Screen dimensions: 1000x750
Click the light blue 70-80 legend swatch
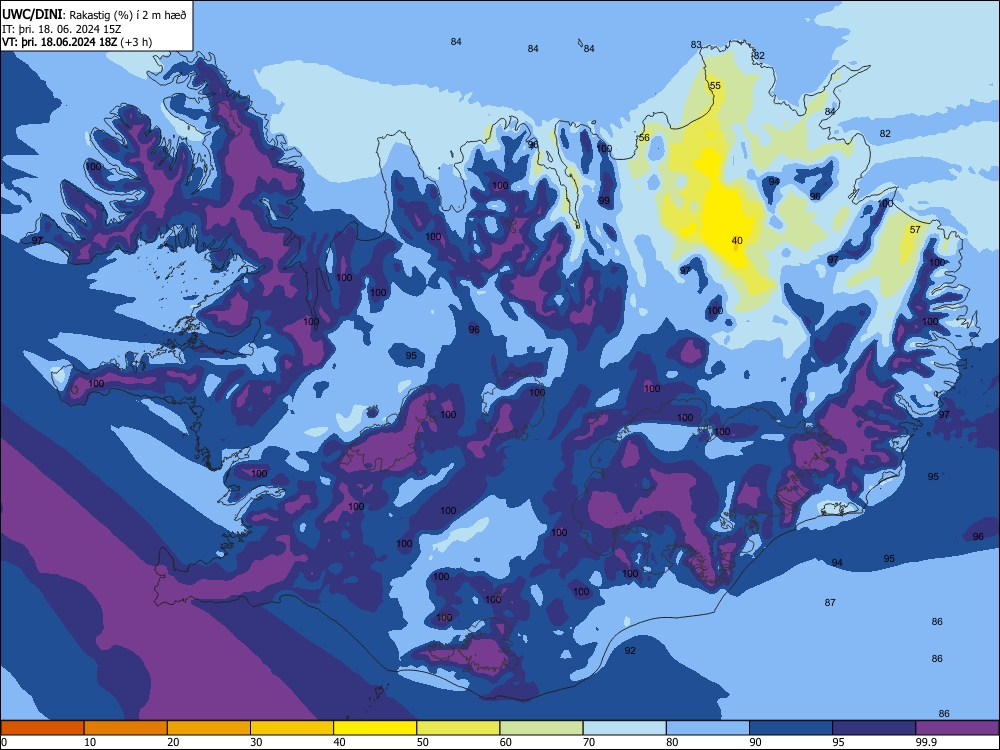click(x=624, y=728)
